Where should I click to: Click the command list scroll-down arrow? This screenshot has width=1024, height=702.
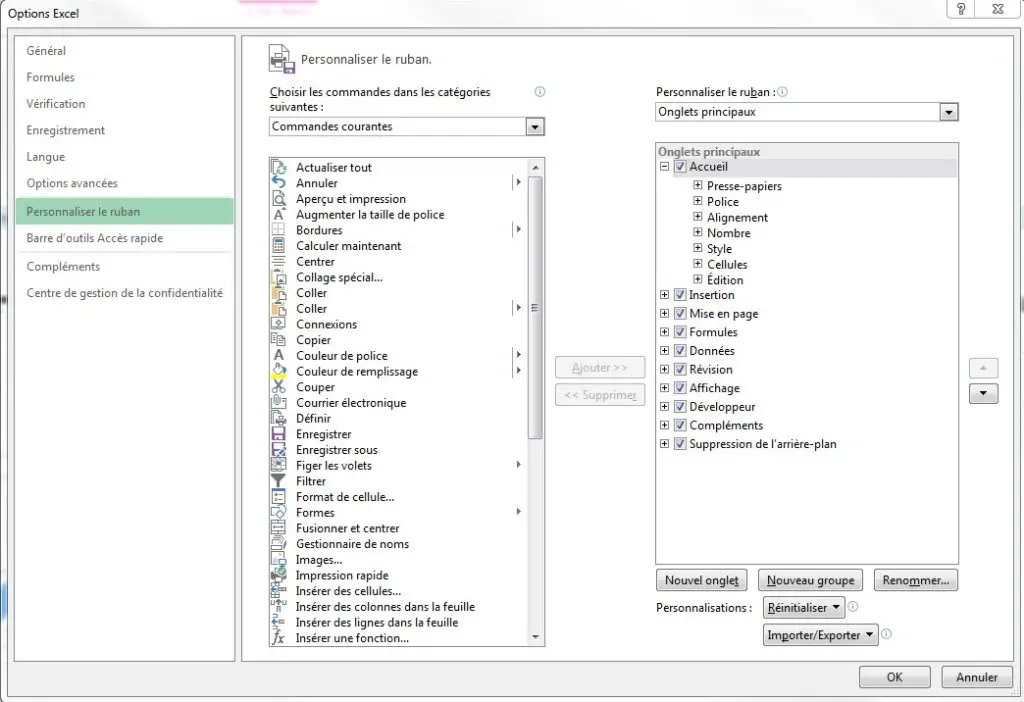pyautogui.click(x=536, y=637)
